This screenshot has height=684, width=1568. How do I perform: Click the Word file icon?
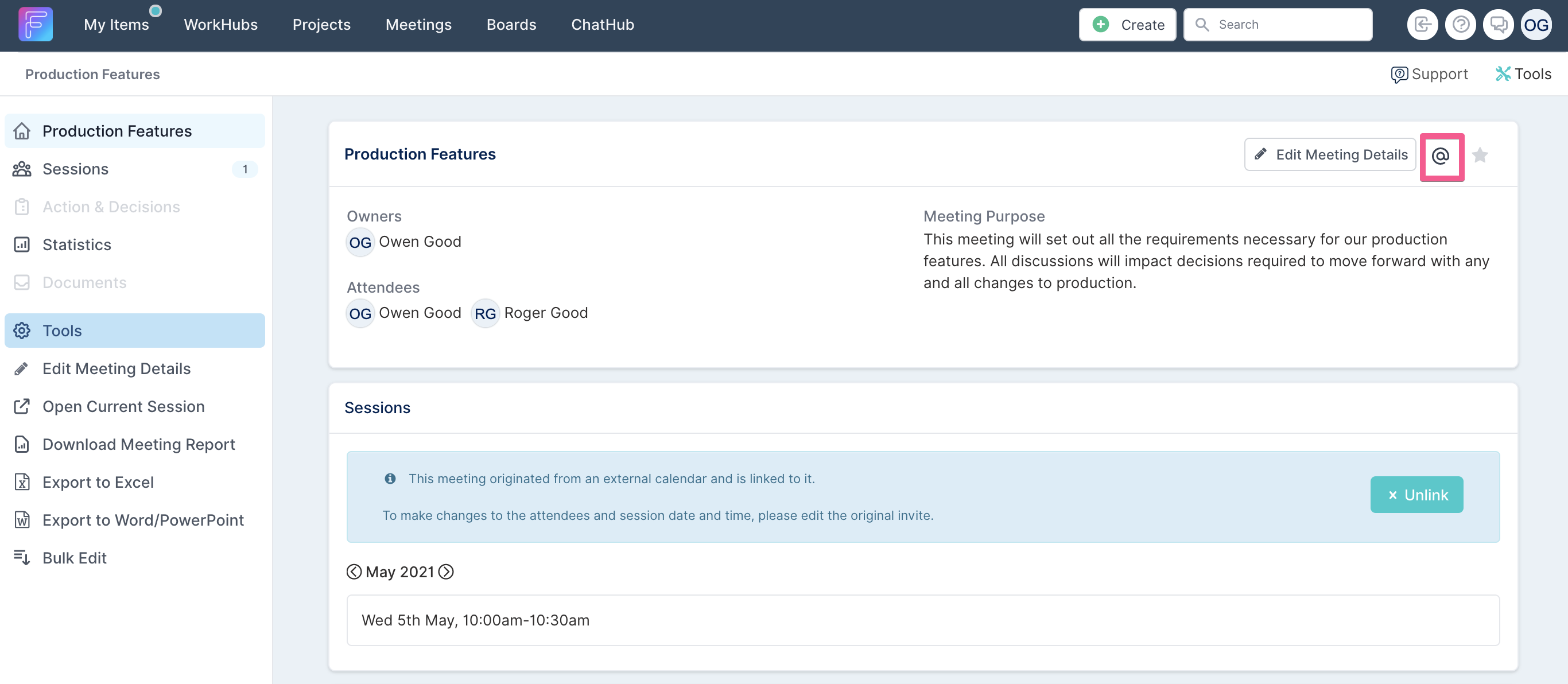point(22,520)
